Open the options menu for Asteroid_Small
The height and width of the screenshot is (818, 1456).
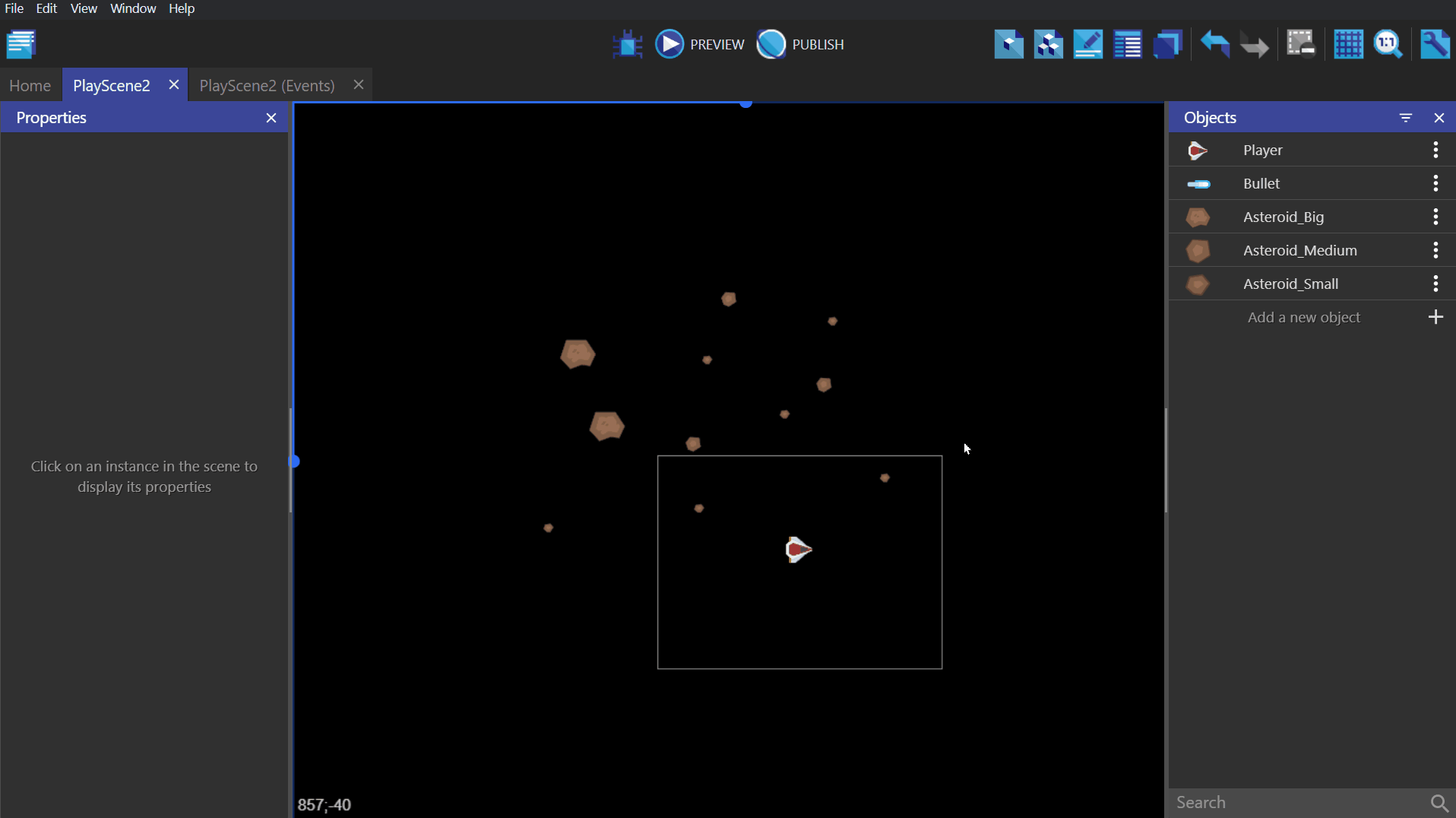click(1435, 284)
